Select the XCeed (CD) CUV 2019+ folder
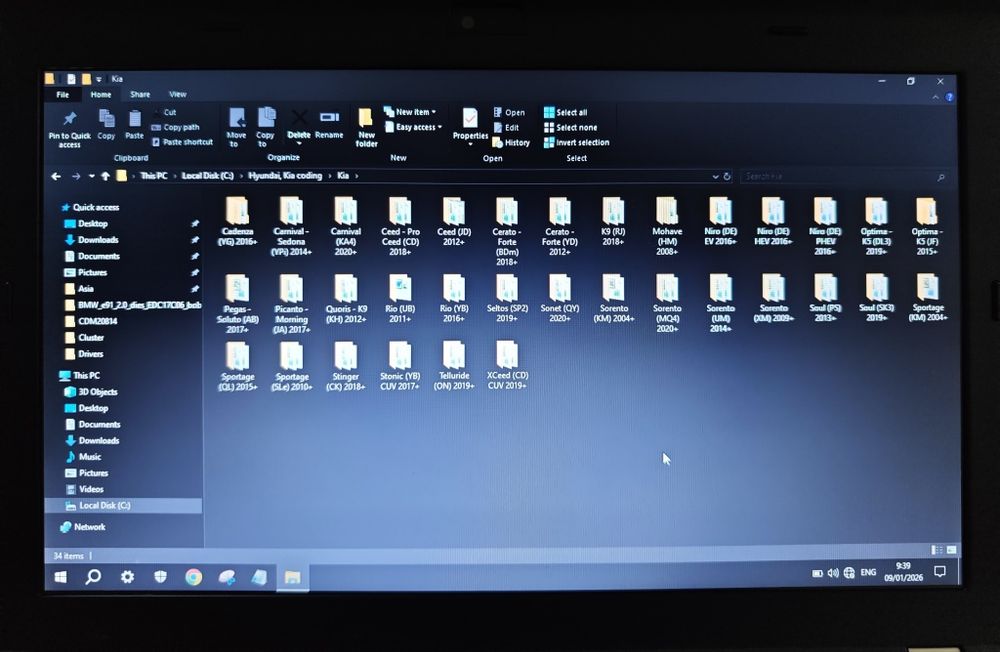 point(507,367)
